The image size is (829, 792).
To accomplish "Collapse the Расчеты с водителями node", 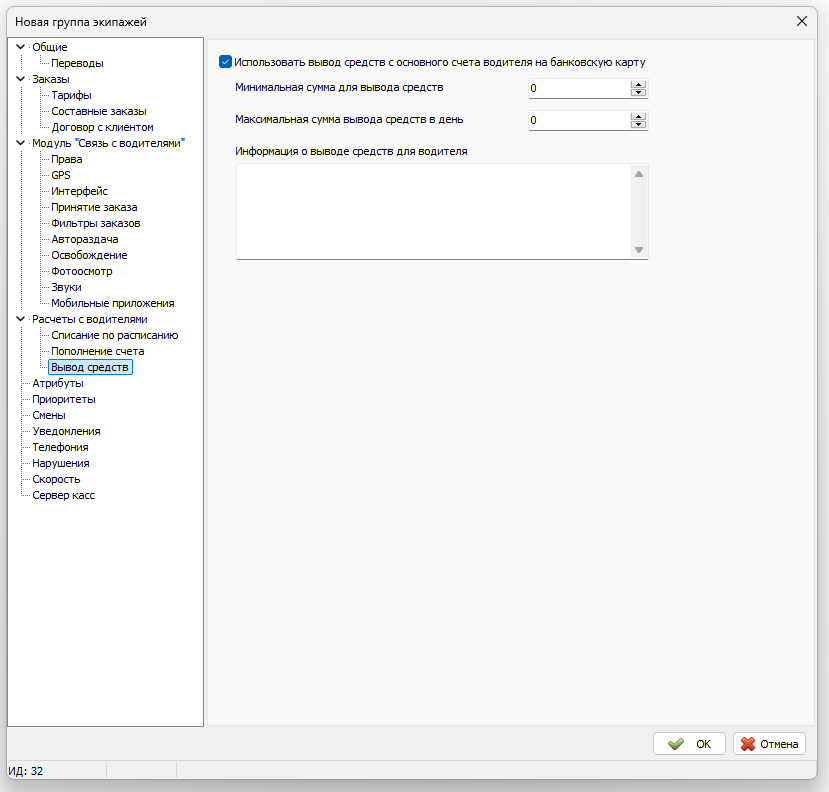I will 20,319.
